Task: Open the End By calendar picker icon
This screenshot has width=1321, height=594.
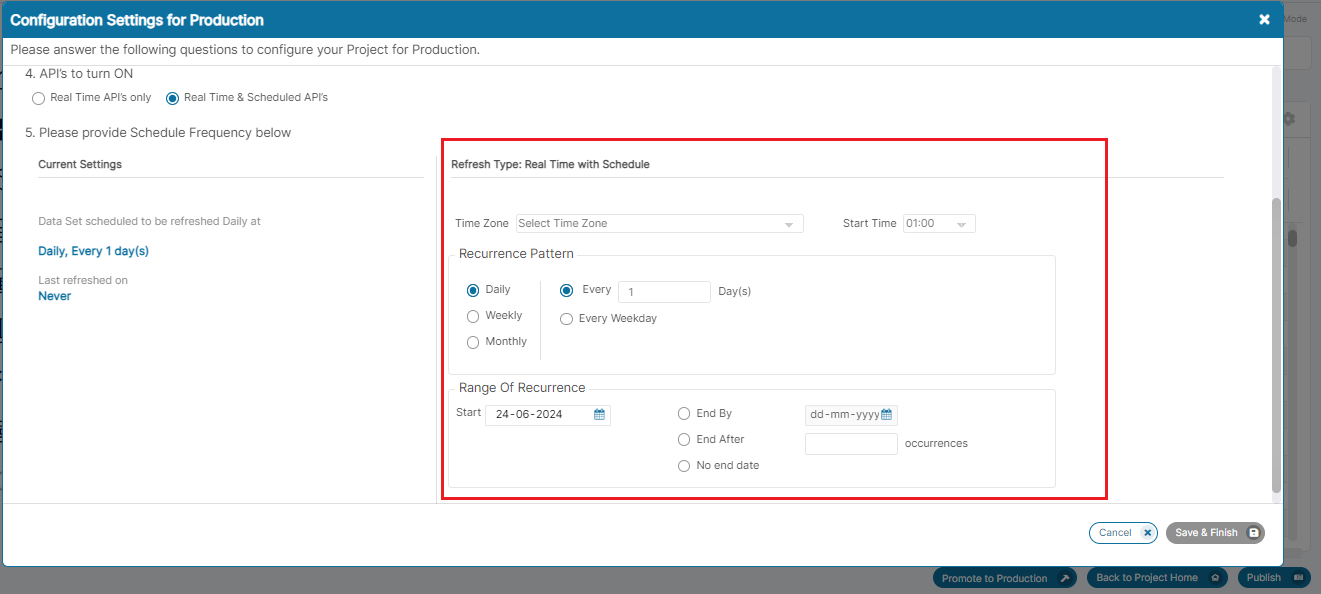Action: click(x=886, y=414)
